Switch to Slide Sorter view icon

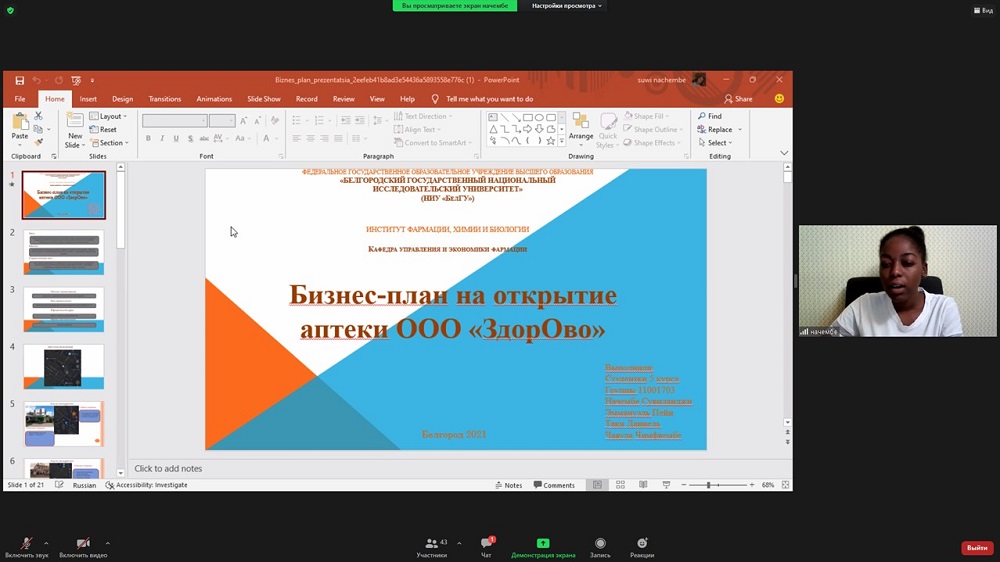(x=620, y=485)
